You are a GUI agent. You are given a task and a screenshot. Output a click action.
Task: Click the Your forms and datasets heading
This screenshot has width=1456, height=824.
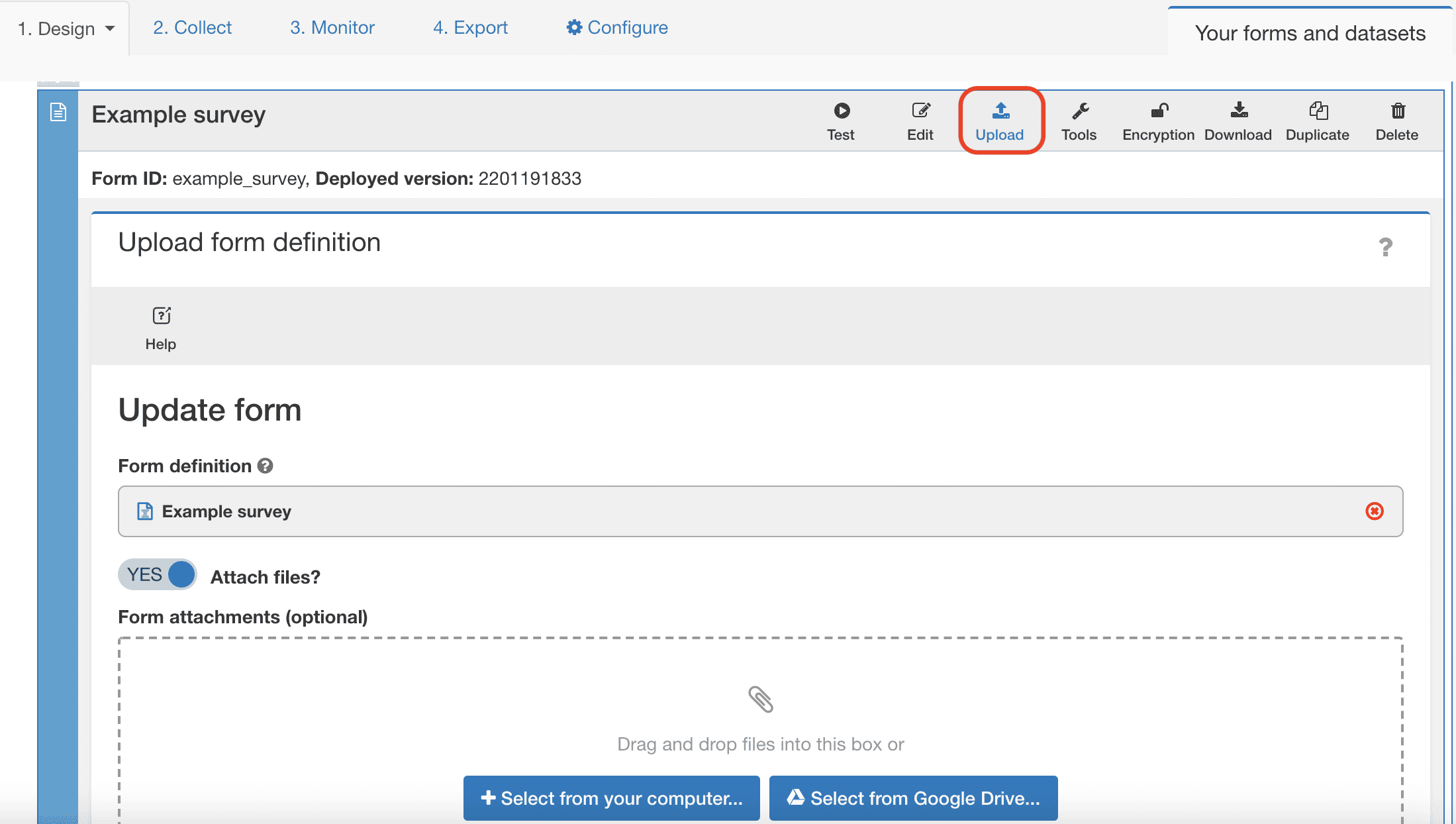coord(1310,33)
